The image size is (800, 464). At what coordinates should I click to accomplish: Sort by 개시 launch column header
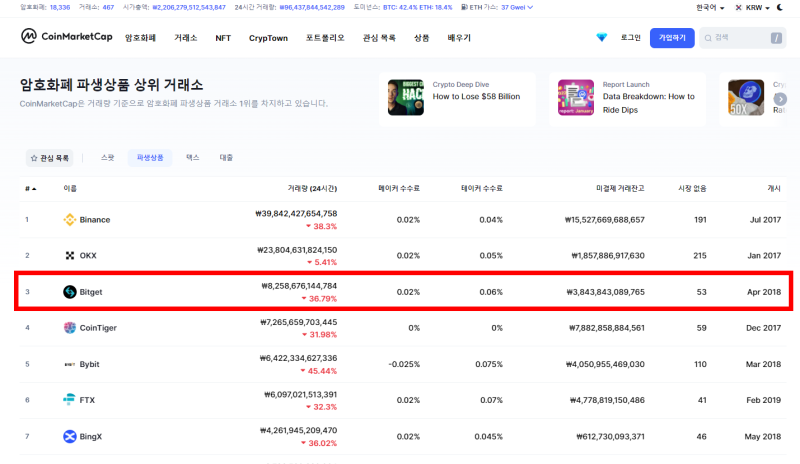click(x=774, y=188)
